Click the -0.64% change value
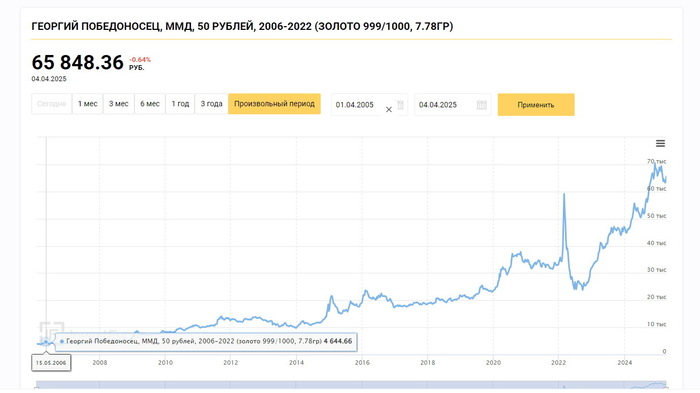This screenshot has height=393, width=700. [140, 59]
